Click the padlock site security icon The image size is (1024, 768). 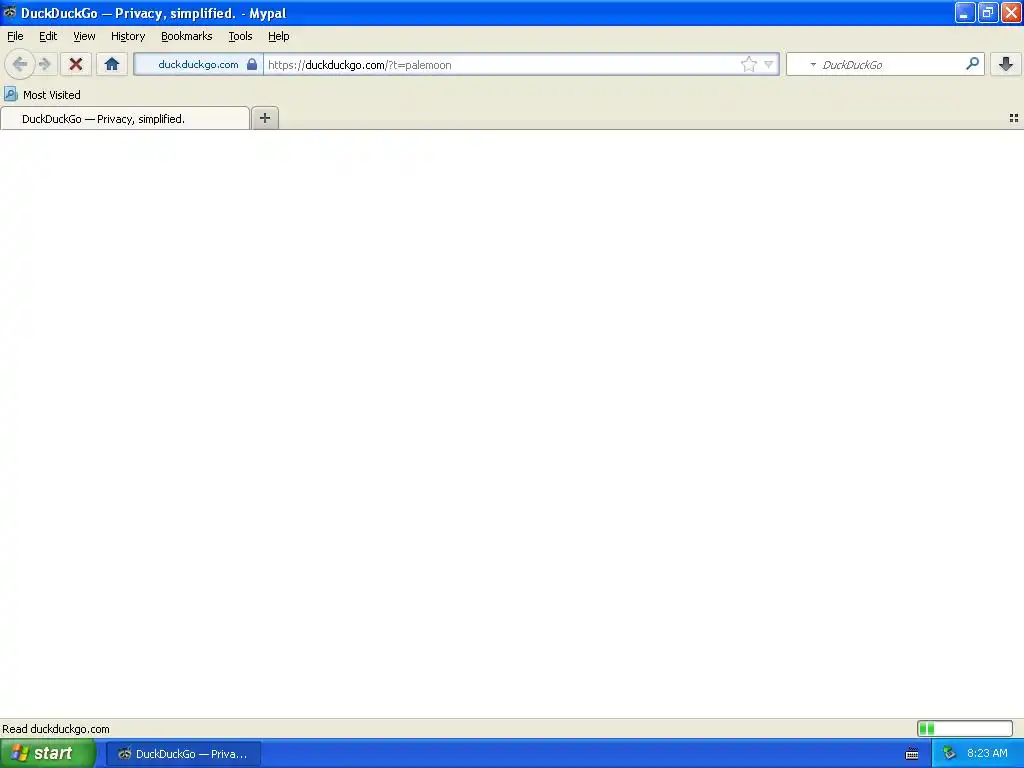(x=251, y=64)
